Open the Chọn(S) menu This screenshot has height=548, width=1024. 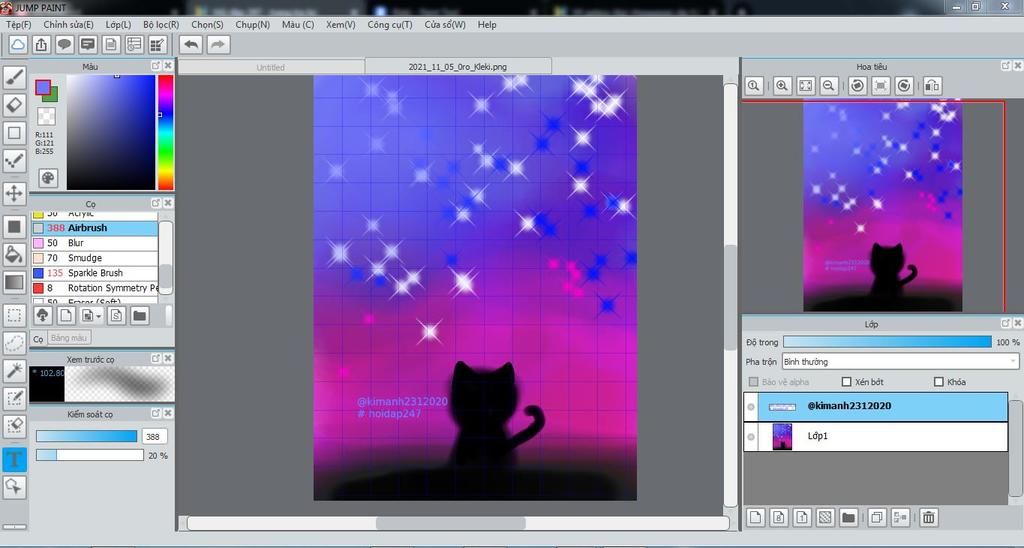(x=207, y=24)
